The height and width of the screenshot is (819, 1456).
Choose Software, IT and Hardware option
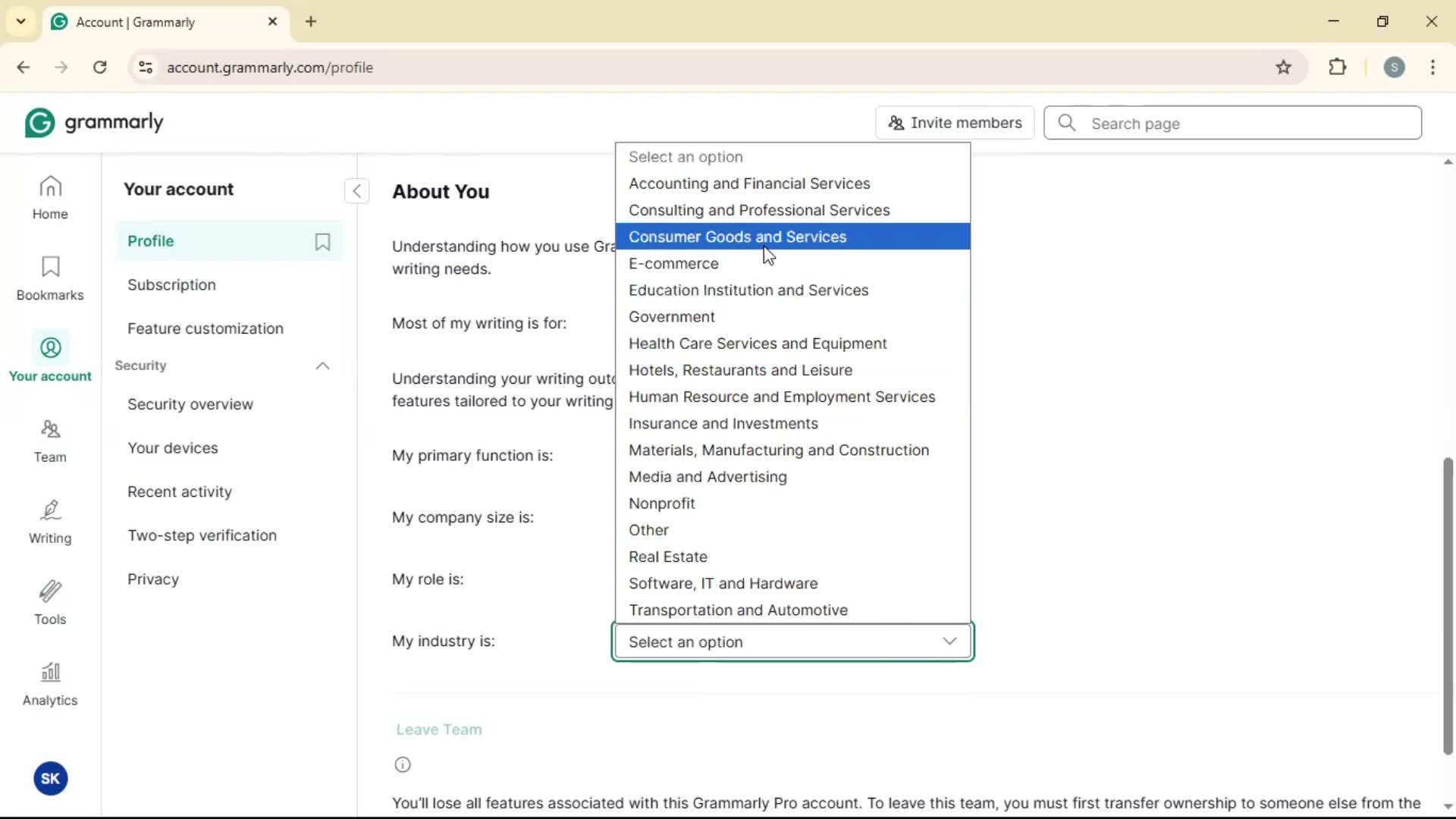723,583
